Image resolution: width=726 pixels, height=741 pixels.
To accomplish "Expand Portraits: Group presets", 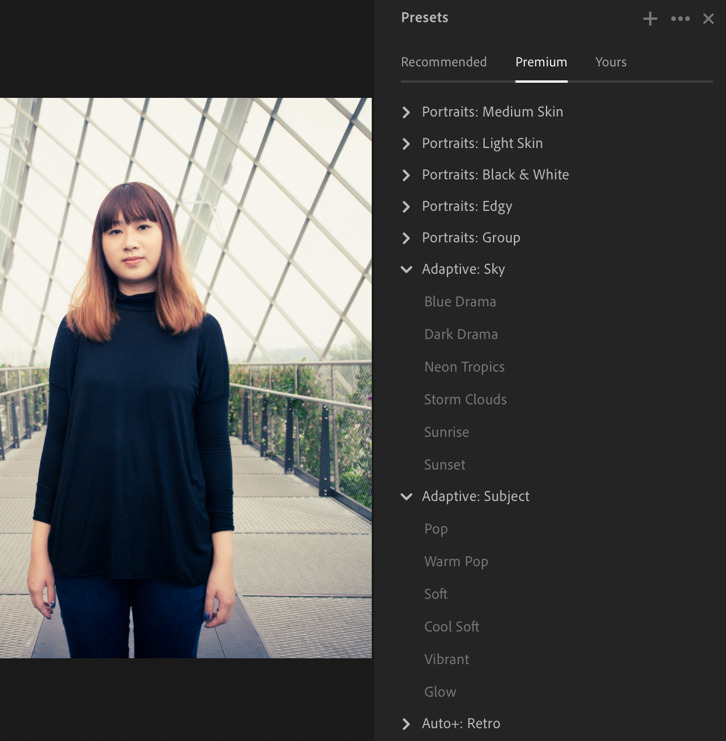I will 461,238.
